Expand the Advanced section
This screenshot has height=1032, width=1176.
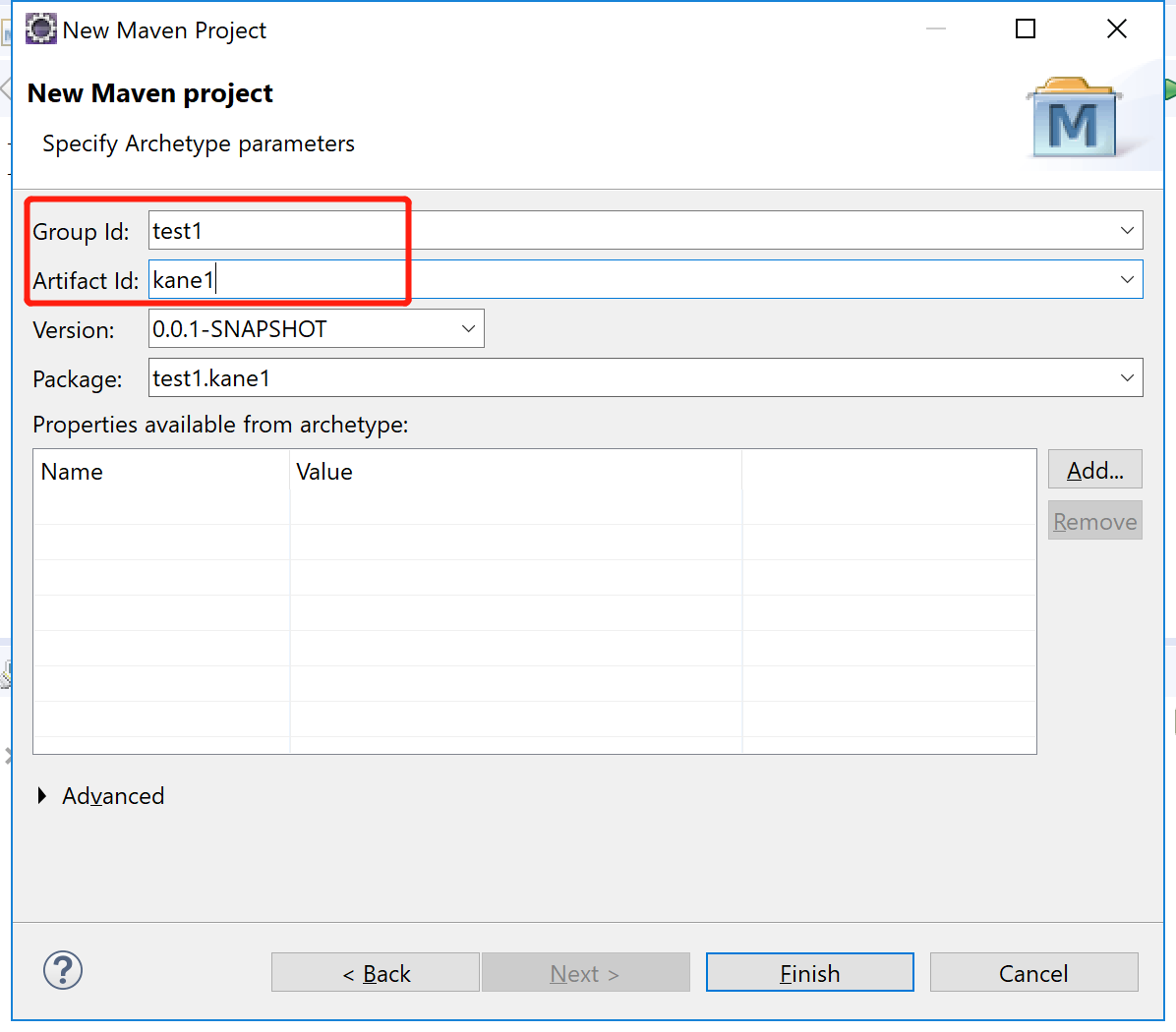click(42, 796)
